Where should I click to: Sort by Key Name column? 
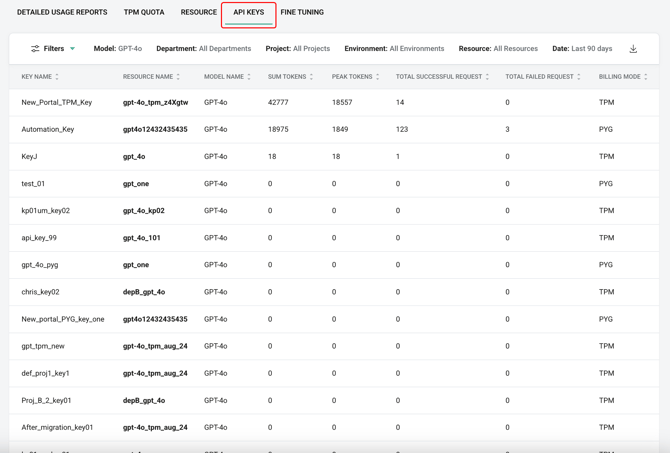[57, 76]
